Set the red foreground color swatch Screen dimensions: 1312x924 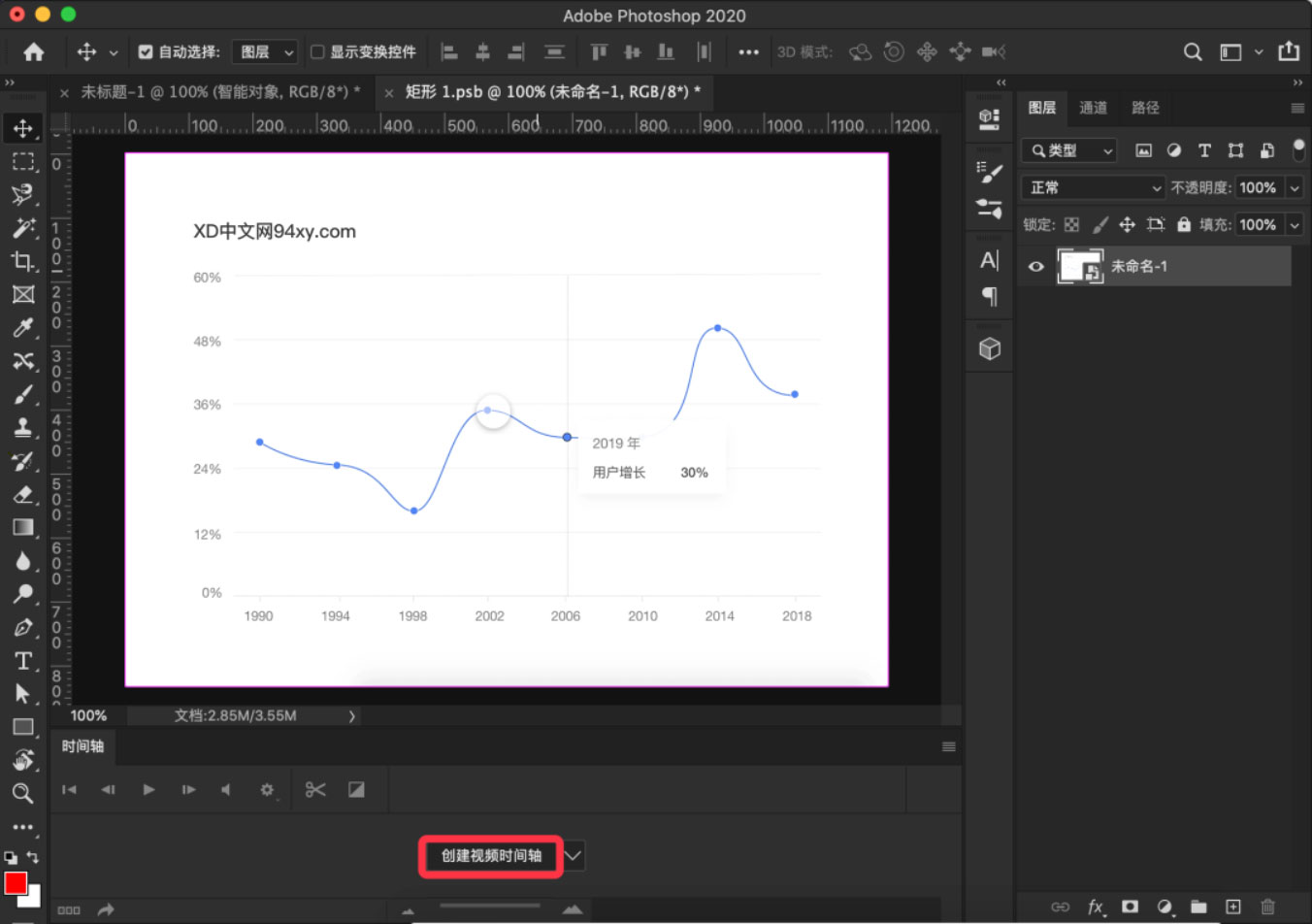pyautogui.click(x=16, y=883)
